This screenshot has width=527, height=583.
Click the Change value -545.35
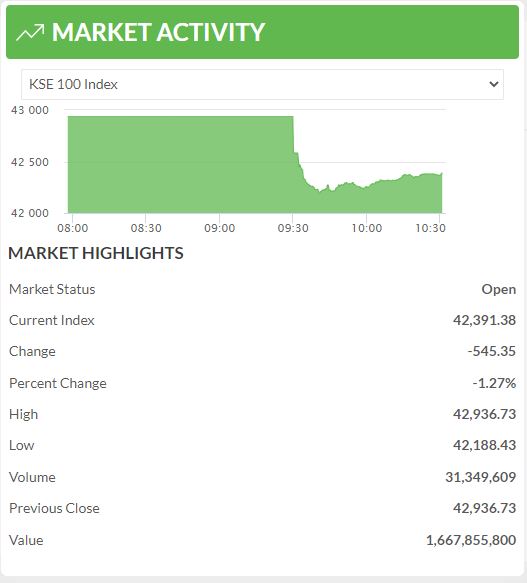click(492, 351)
